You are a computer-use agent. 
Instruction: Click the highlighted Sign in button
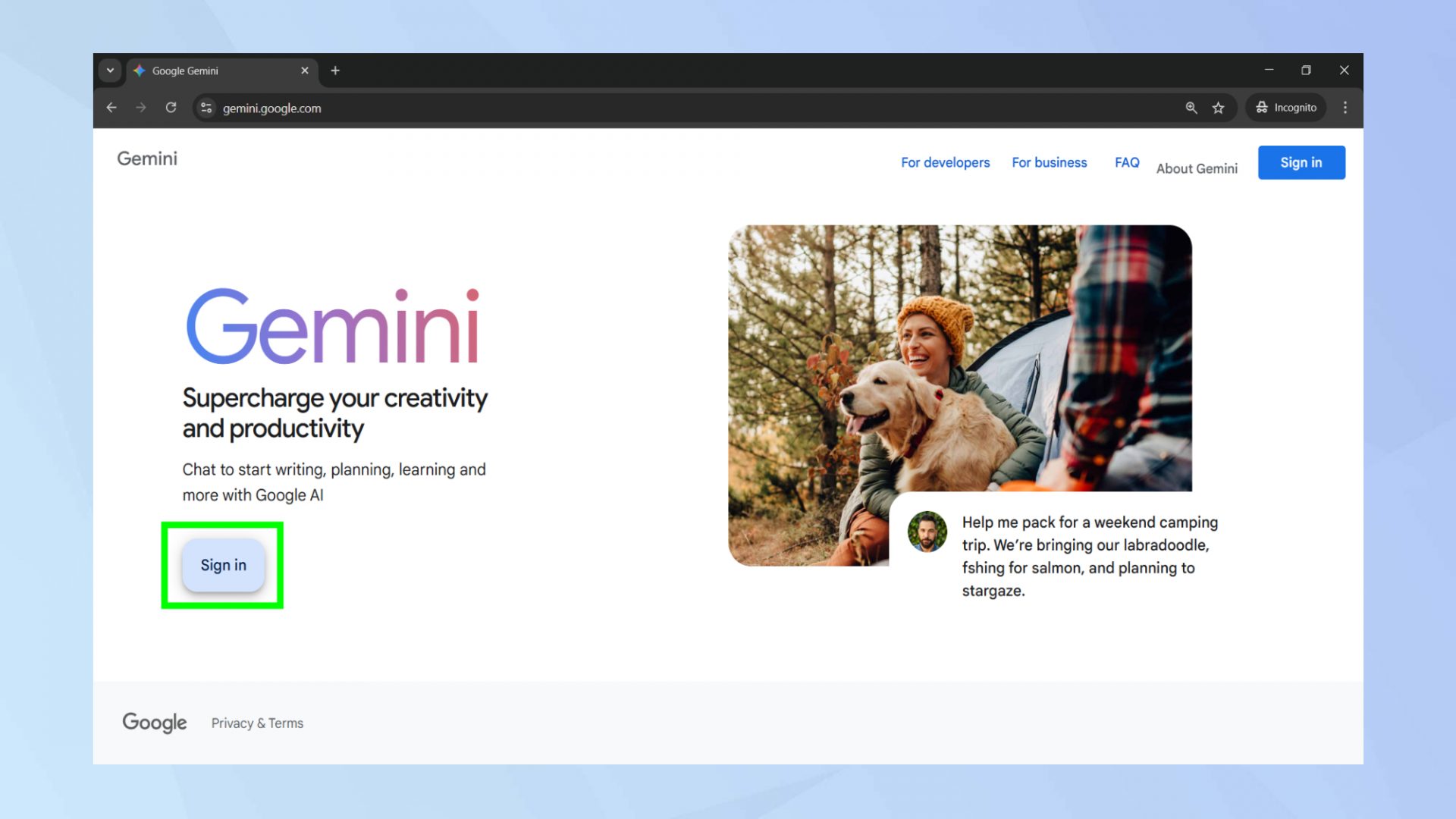(222, 564)
